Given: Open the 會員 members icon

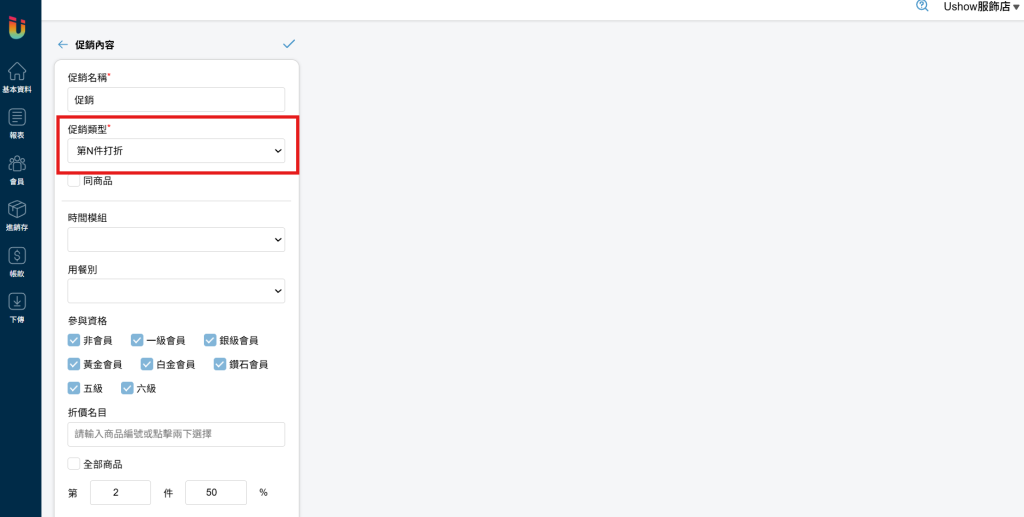Looking at the screenshot, I should 17,163.
